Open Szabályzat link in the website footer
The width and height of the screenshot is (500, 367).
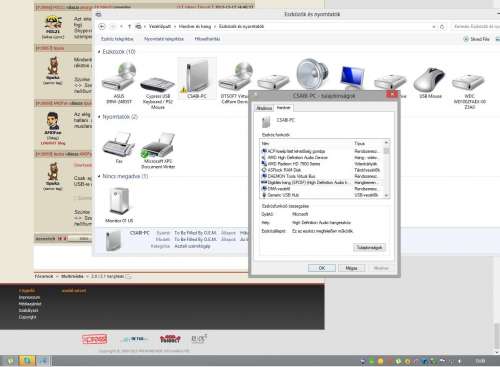click(28, 310)
